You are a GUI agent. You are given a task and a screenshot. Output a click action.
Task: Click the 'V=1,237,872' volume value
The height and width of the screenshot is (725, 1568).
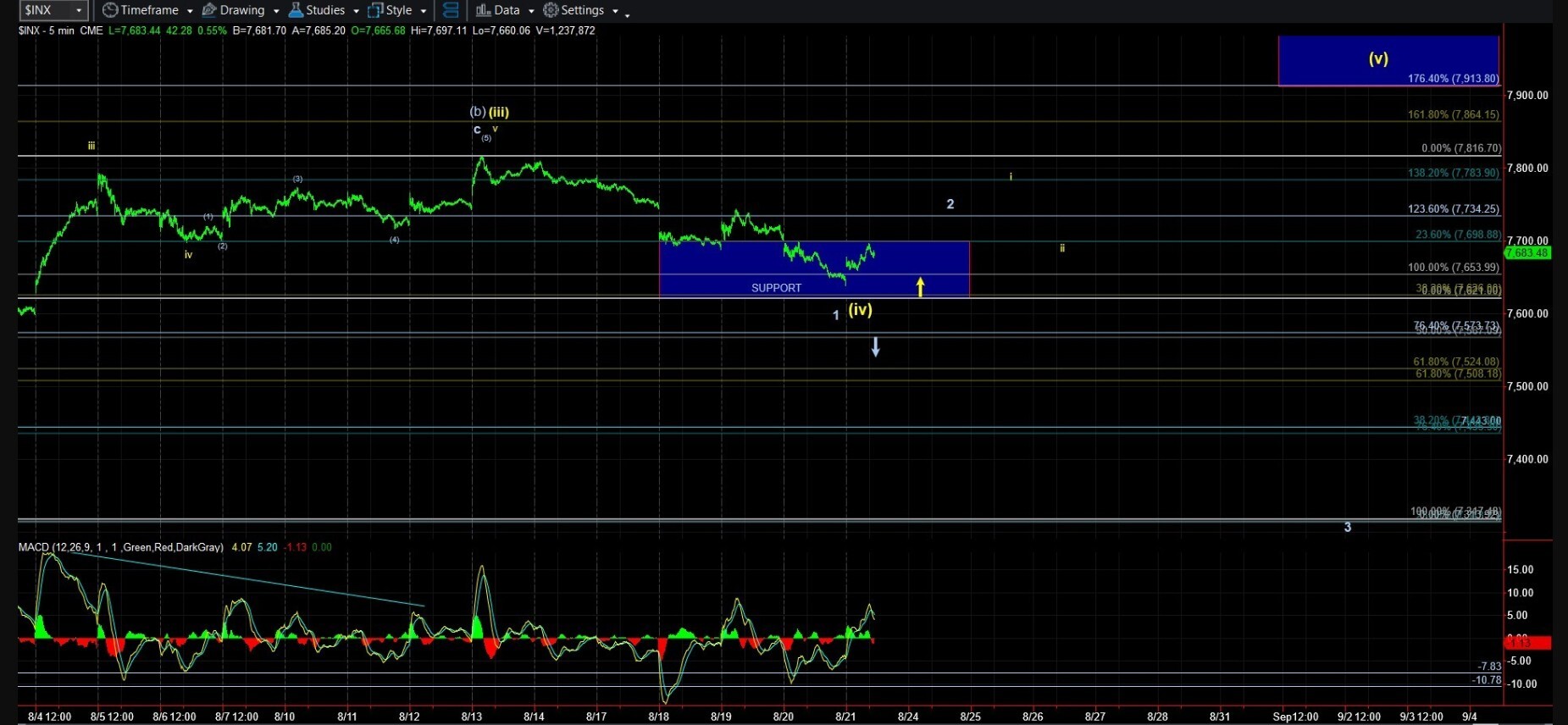pyautogui.click(x=565, y=30)
